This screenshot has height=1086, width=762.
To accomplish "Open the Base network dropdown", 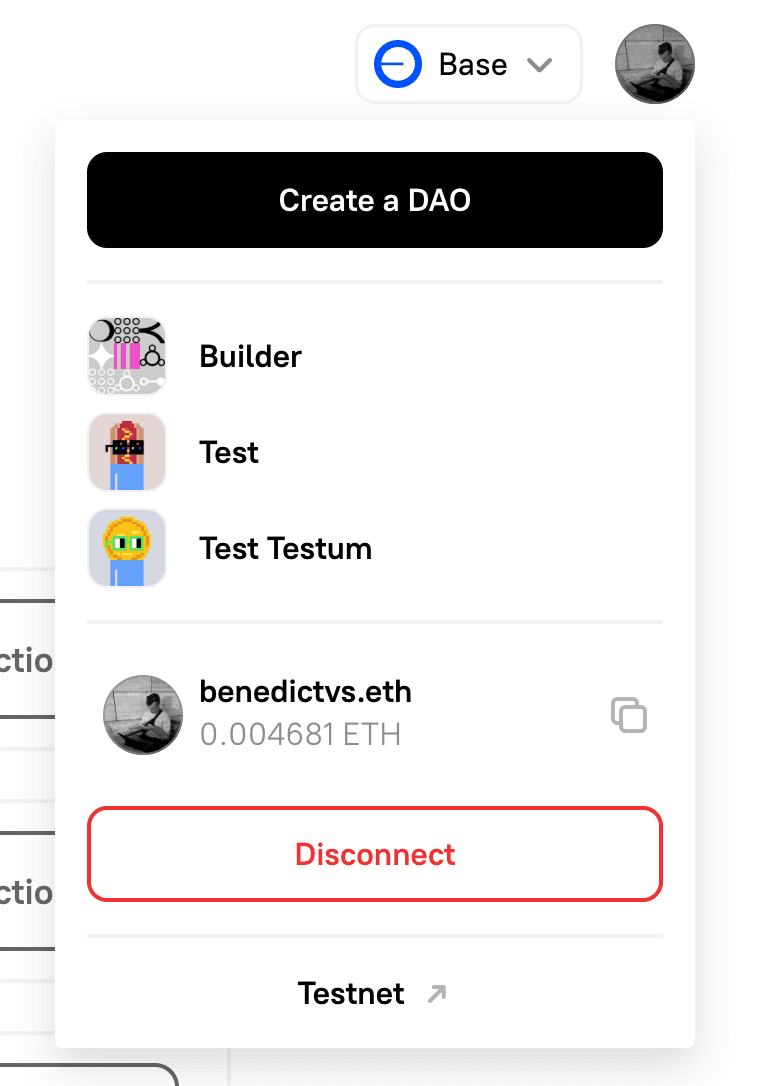I will click(469, 64).
